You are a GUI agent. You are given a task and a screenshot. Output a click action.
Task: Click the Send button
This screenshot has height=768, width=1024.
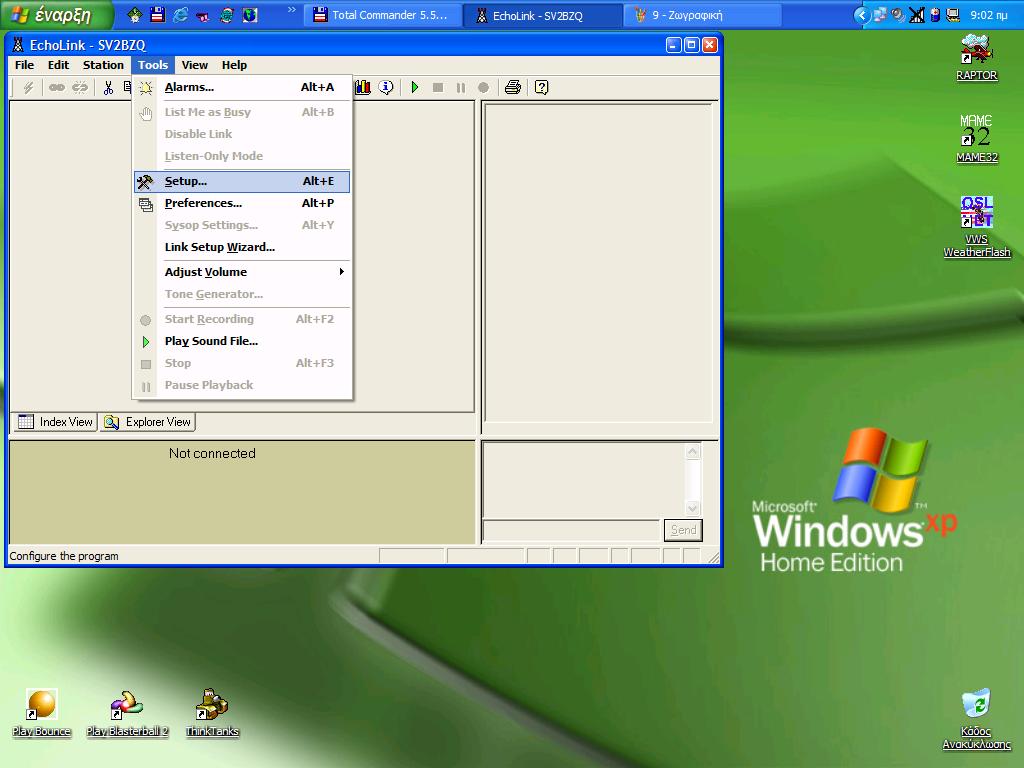point(683,530)
